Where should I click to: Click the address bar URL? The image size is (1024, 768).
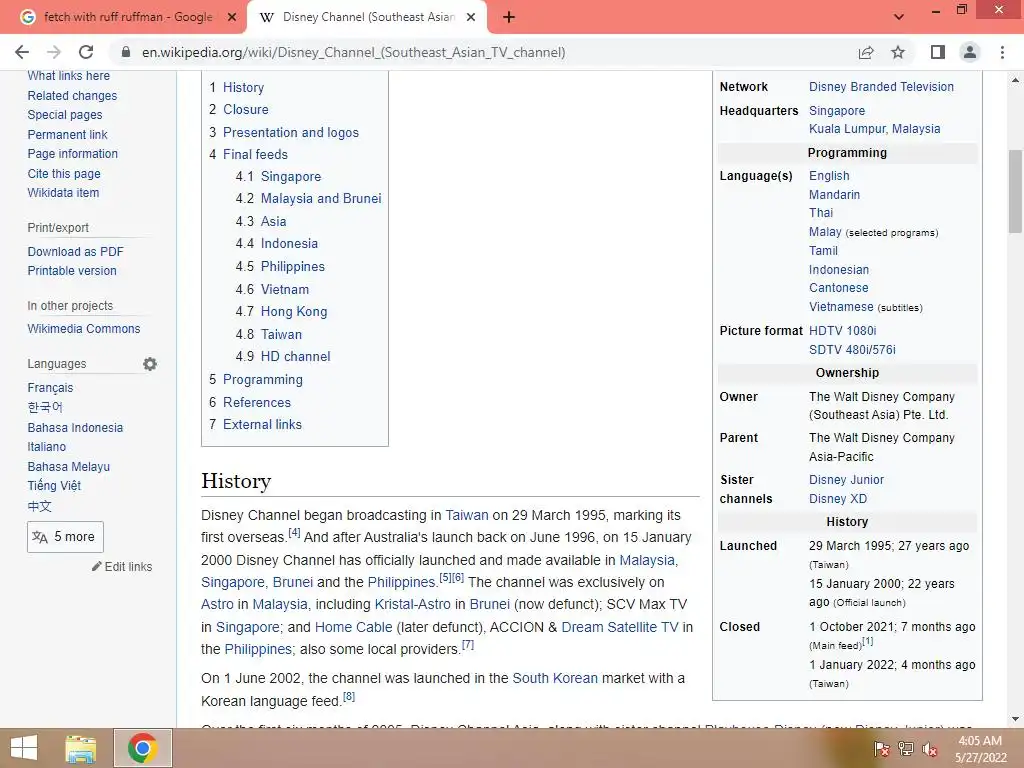pos(353,52)
